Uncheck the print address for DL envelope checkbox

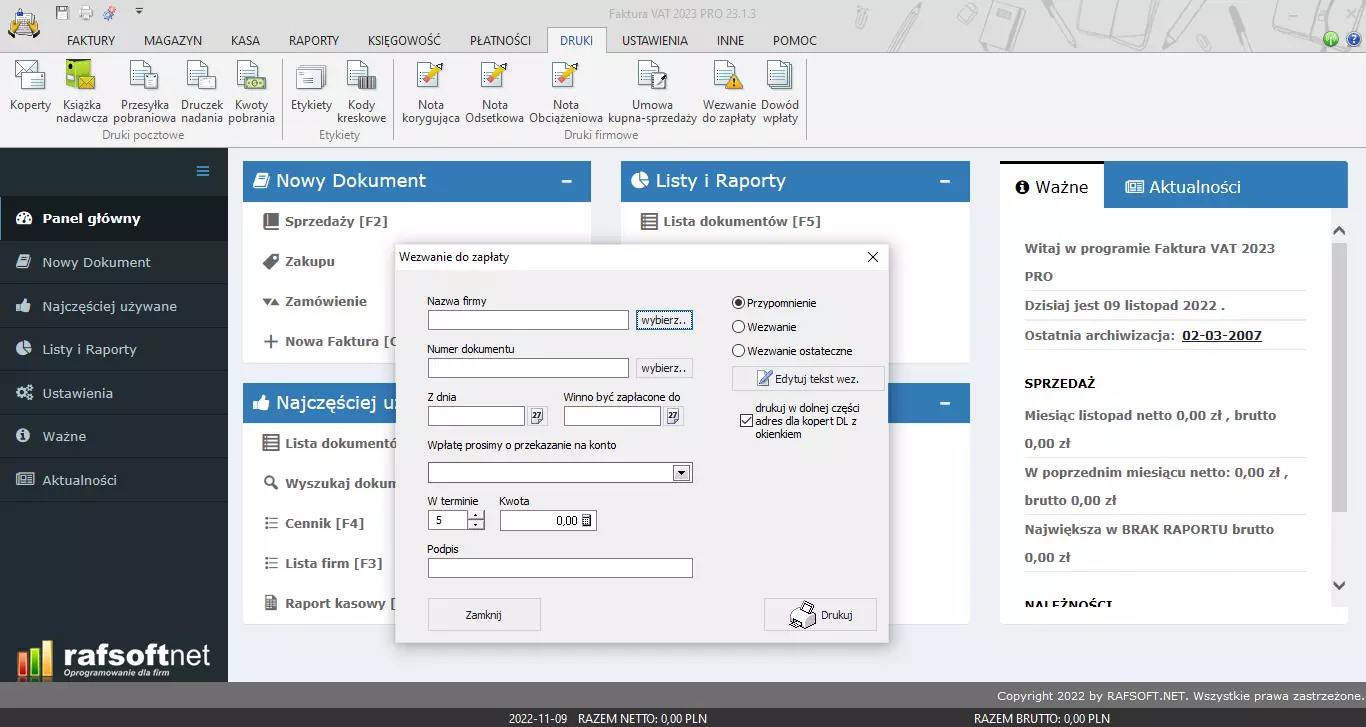[x=746, y=421]
